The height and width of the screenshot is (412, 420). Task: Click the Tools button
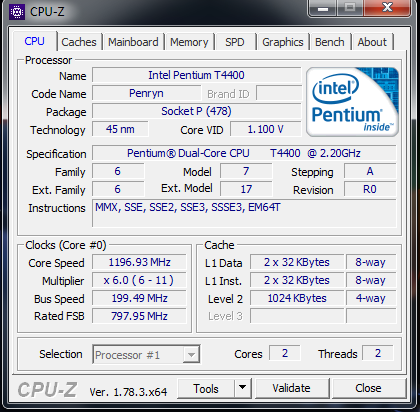(x=206, y=388)
